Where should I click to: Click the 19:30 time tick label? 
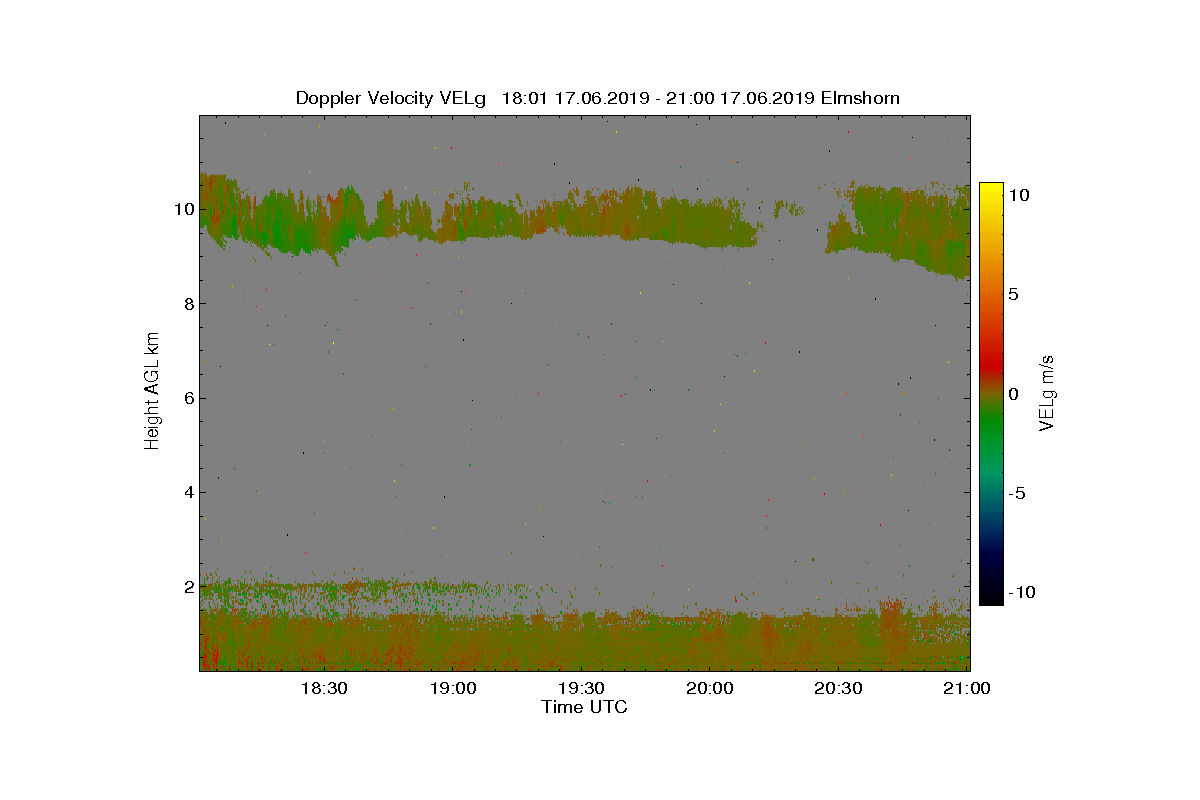(x=581, y=688)
